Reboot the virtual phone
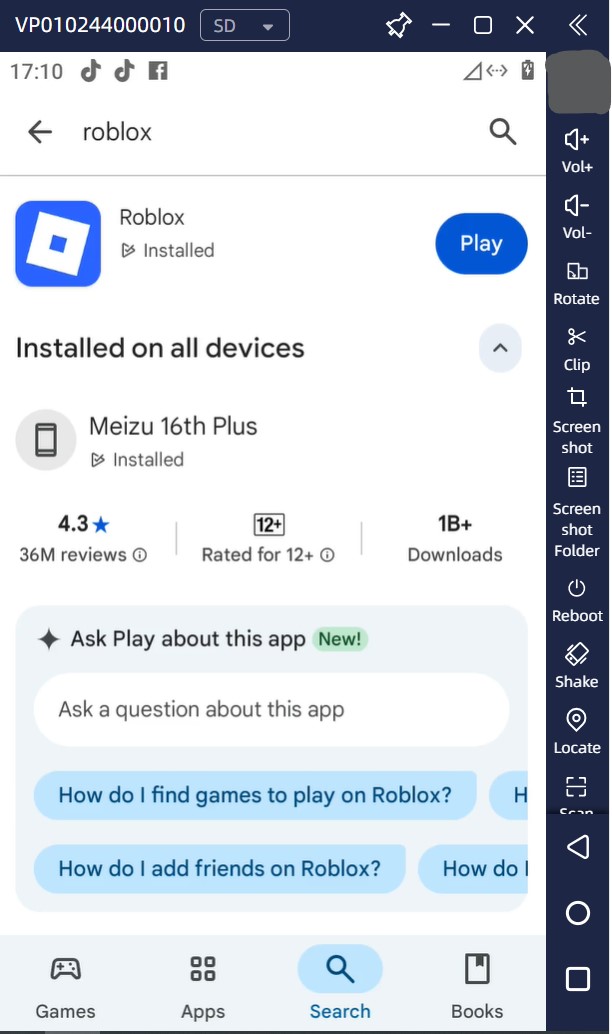The image size is (612, 1034). point(576,588)
